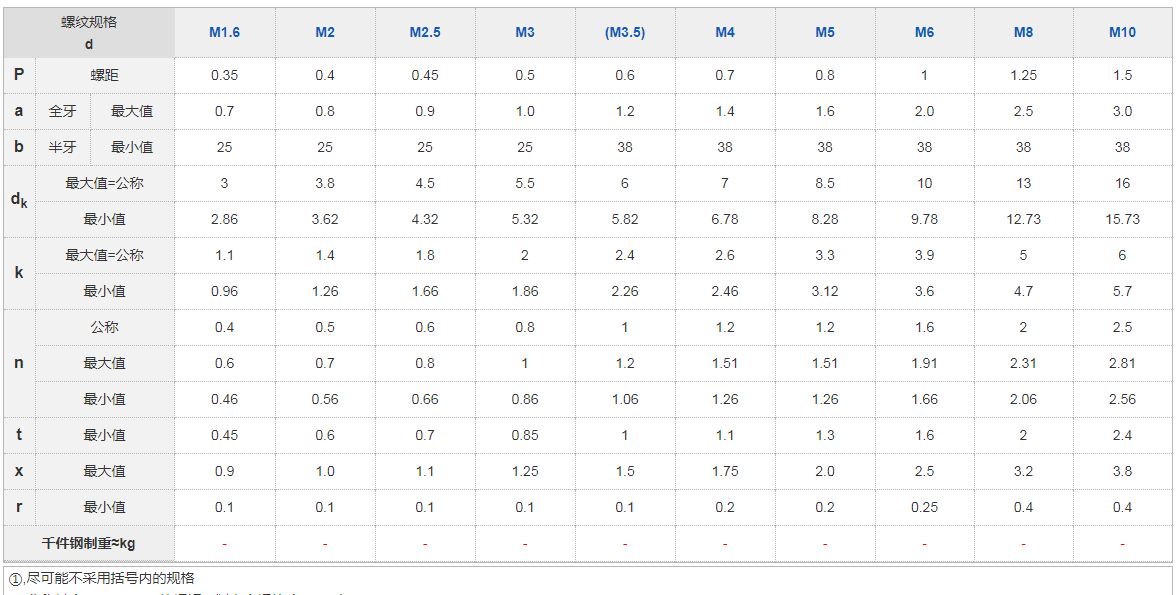This screenshot has height=595, width=1176.
Task: Click the M4 column header
Action: pos(725,32)
